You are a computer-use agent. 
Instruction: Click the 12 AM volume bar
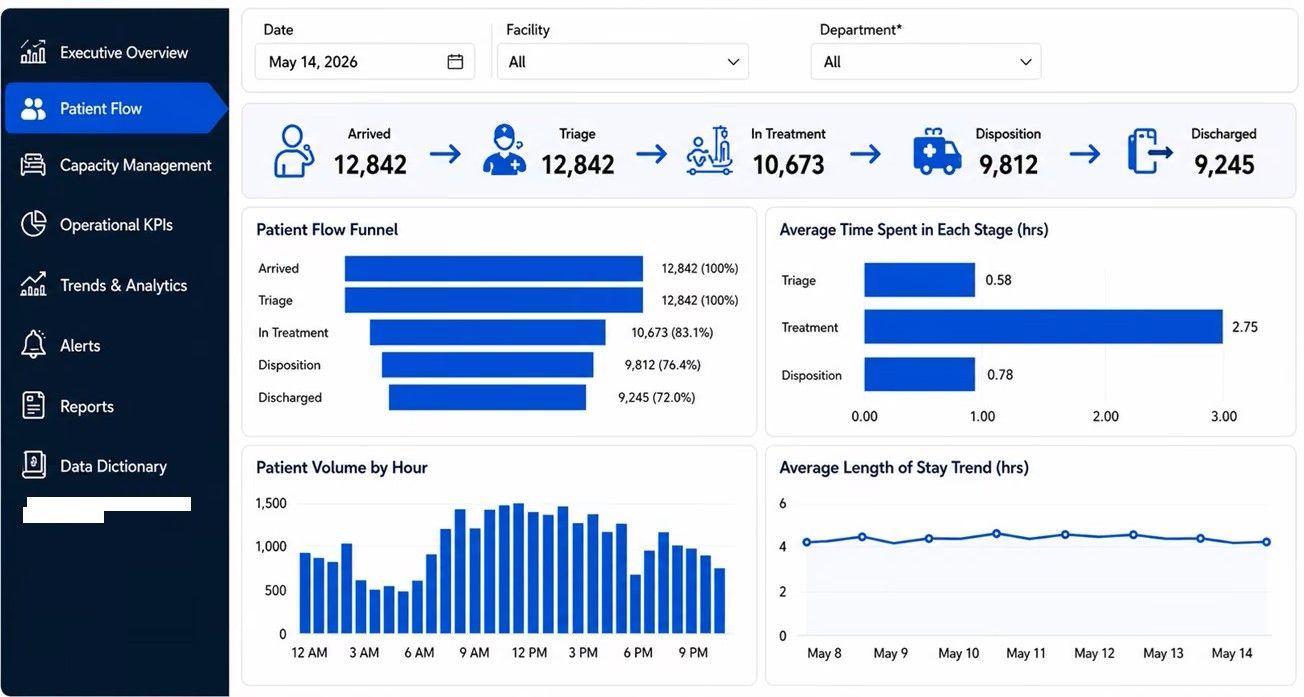pyautogui.click(x=305, y=593)
